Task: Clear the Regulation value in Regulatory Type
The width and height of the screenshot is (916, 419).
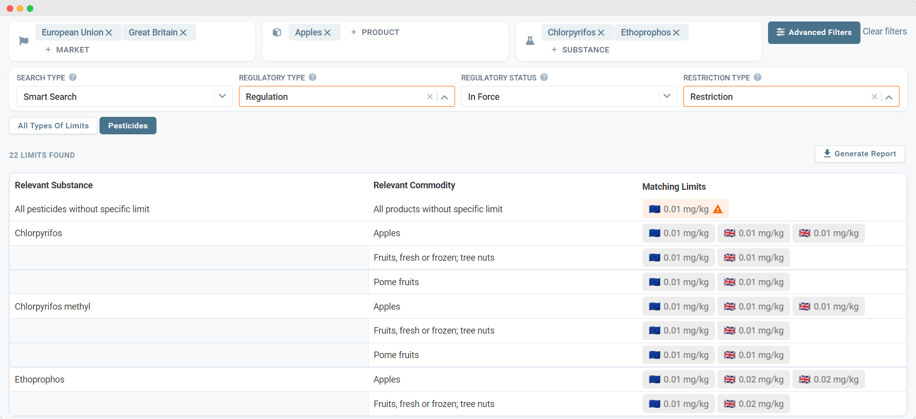Action: tap(430, 97)
